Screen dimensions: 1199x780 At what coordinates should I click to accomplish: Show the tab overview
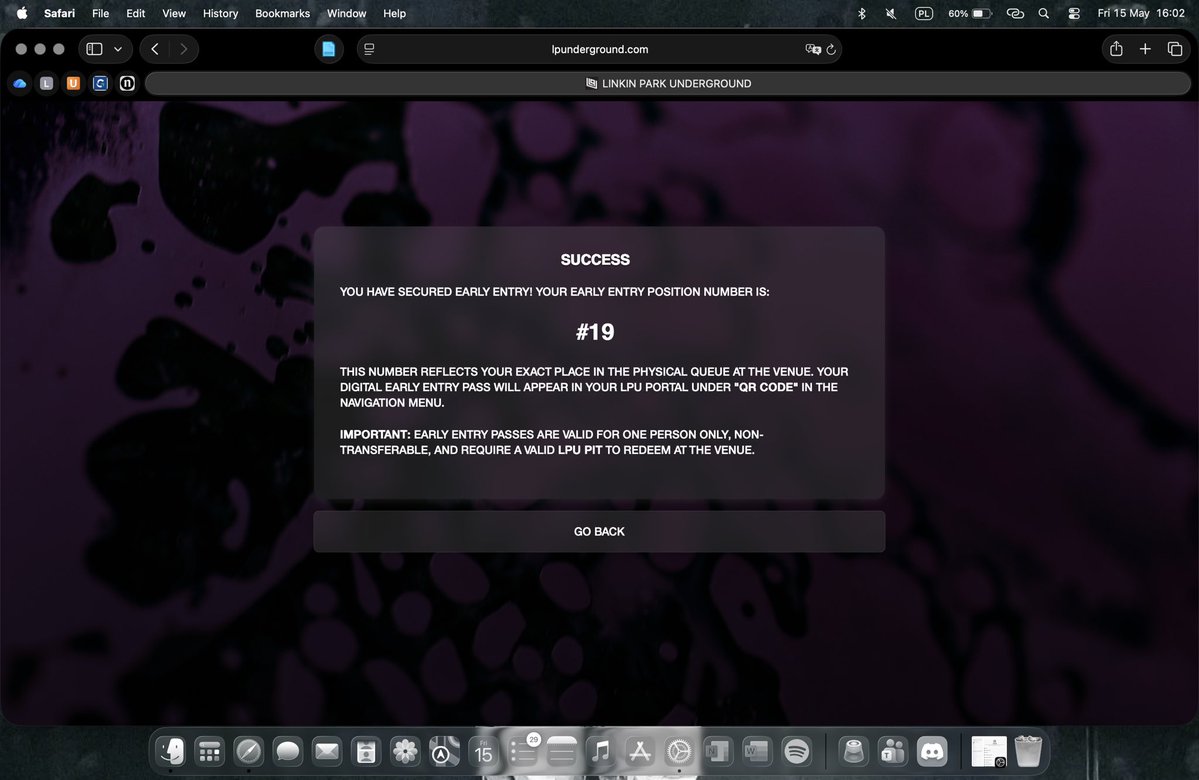(1175, 49)
